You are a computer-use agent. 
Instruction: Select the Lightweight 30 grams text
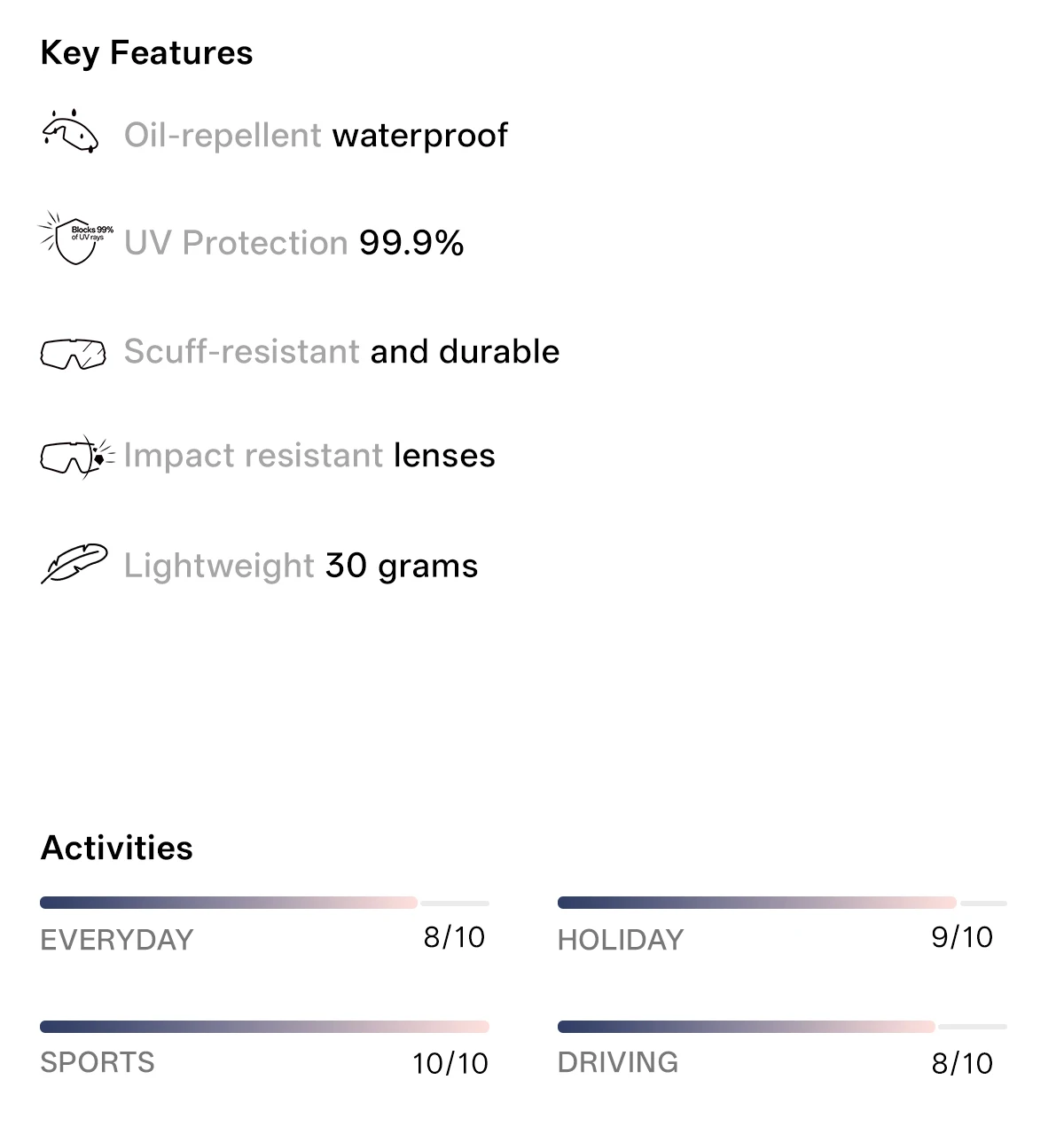(301, 566)
